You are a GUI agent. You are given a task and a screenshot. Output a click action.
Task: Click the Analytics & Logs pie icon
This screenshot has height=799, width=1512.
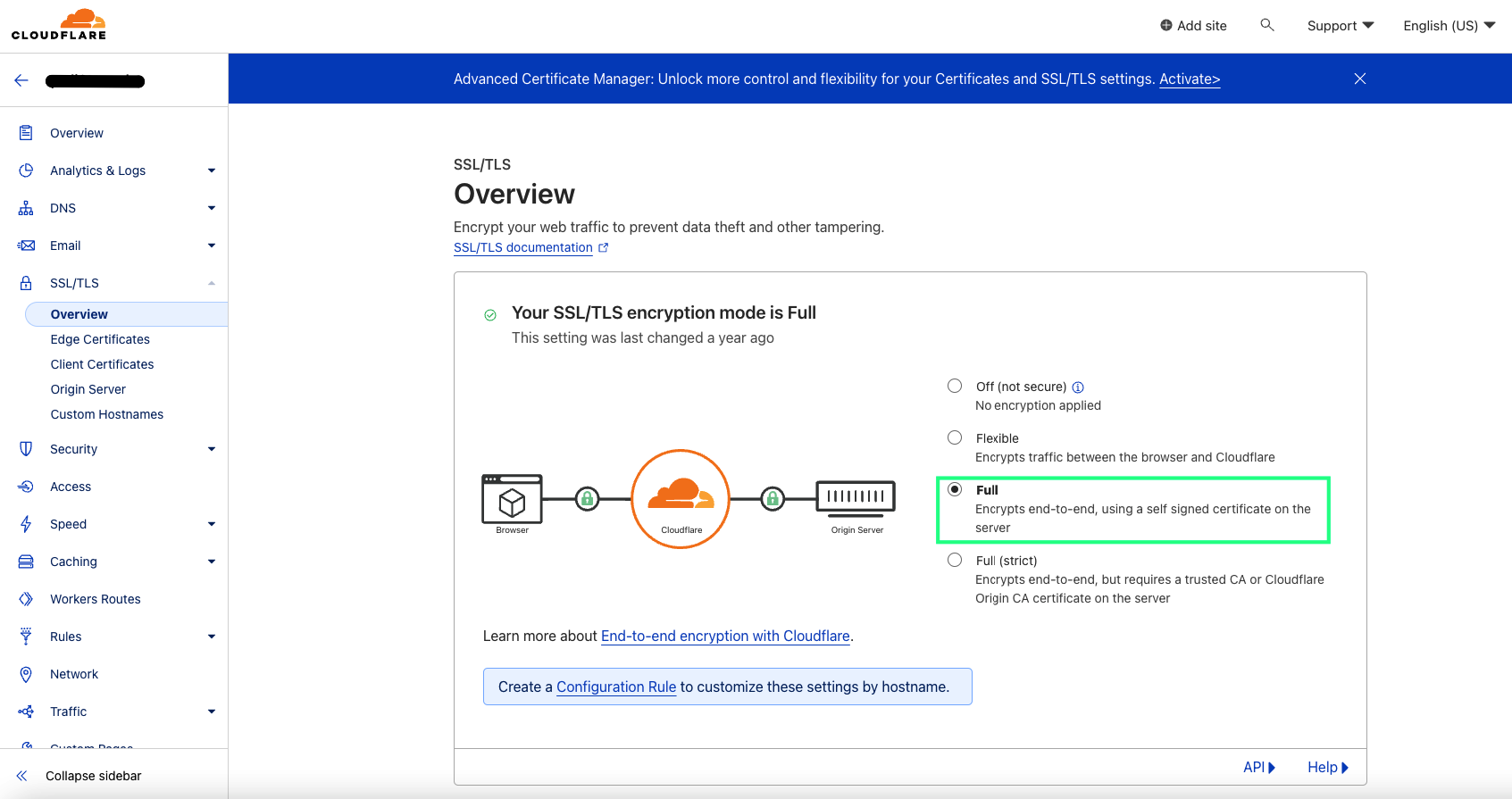[x=26, y=171]
